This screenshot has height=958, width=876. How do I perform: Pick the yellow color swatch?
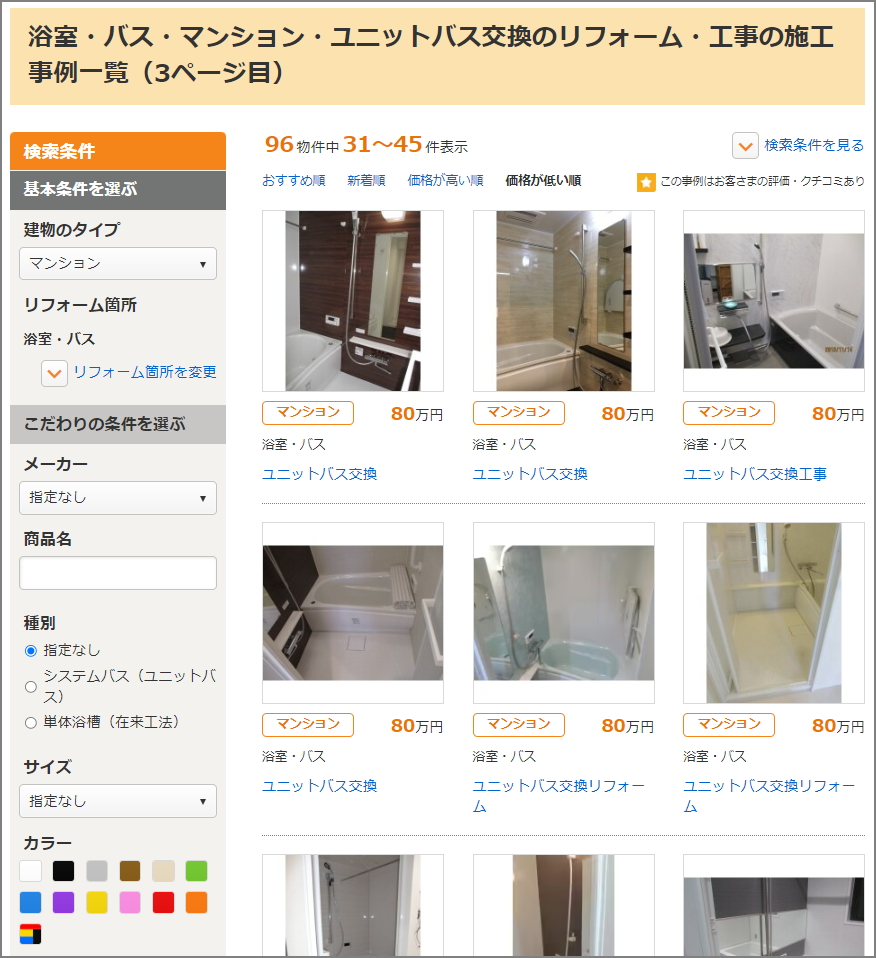pyautogui.click(x=97, y=902)
